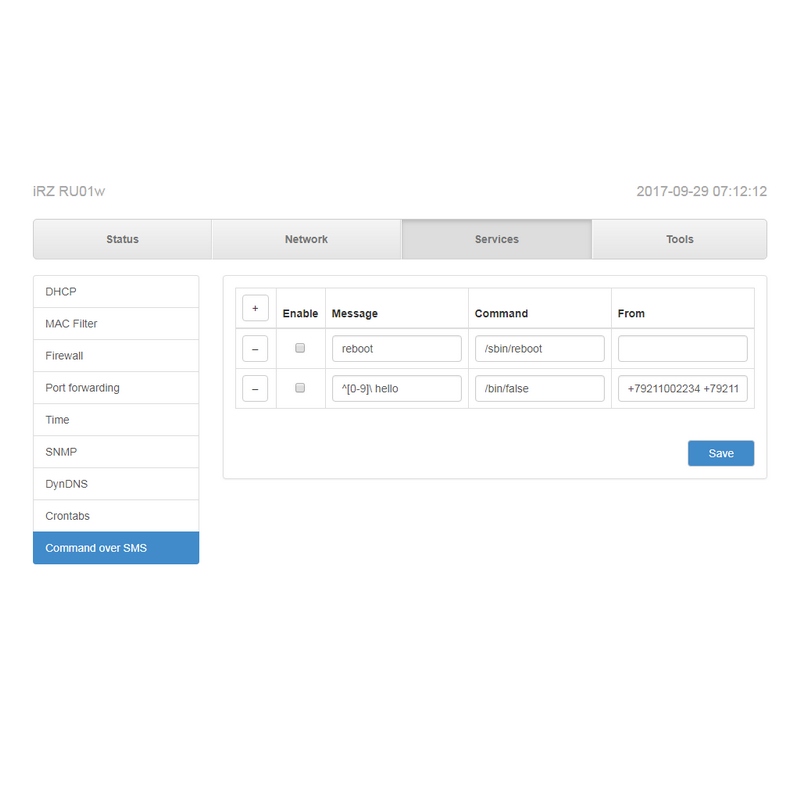Switch to the Status tab

click(122, 239)
